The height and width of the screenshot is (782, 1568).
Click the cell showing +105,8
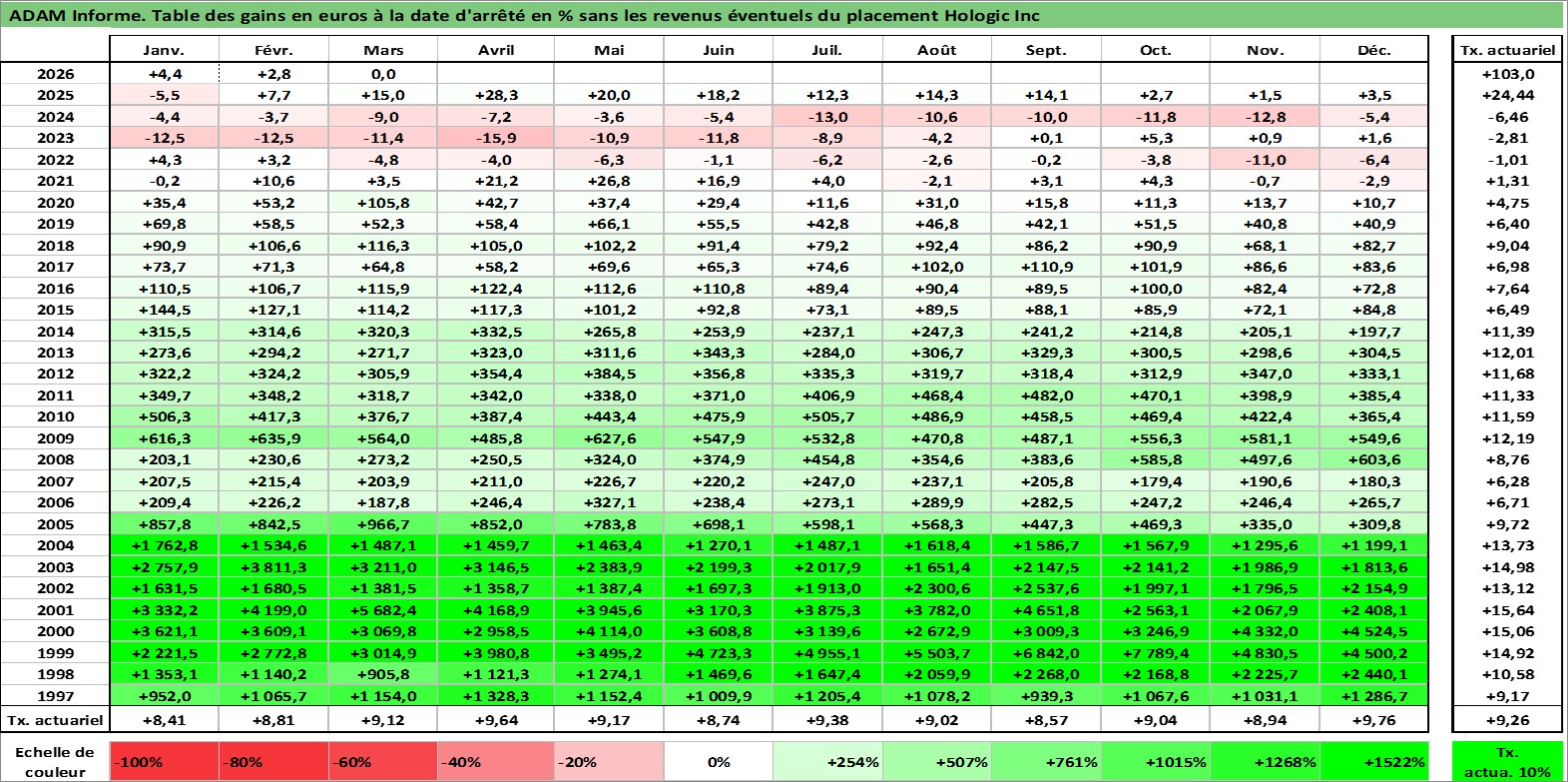pos(383,203)
